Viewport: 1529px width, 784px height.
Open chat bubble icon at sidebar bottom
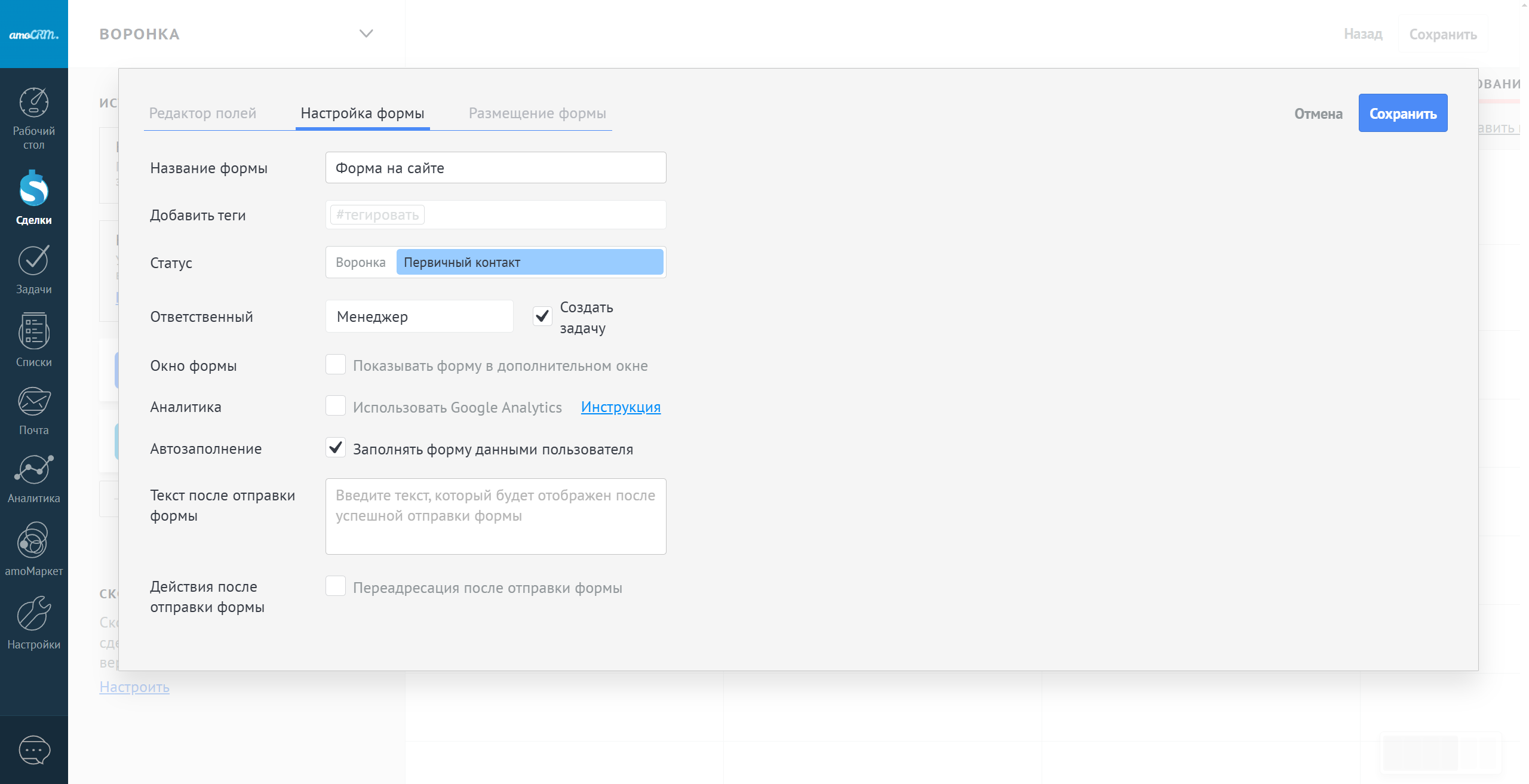(34, 749)
